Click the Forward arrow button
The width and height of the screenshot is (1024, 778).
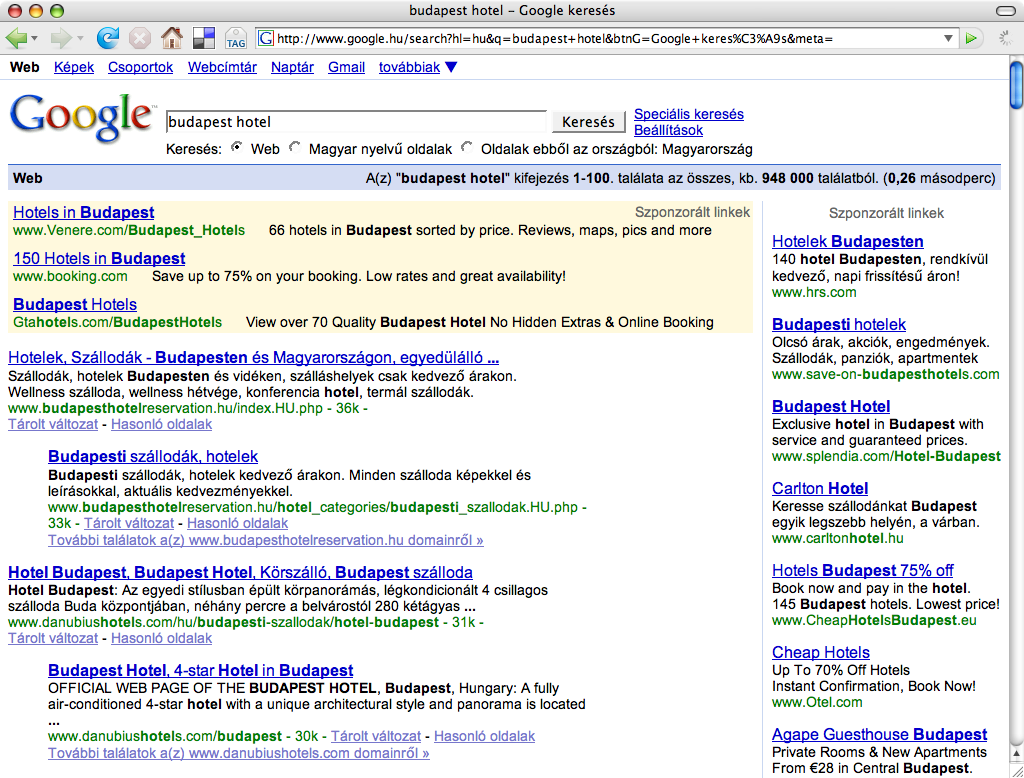[x=61, y=39]
